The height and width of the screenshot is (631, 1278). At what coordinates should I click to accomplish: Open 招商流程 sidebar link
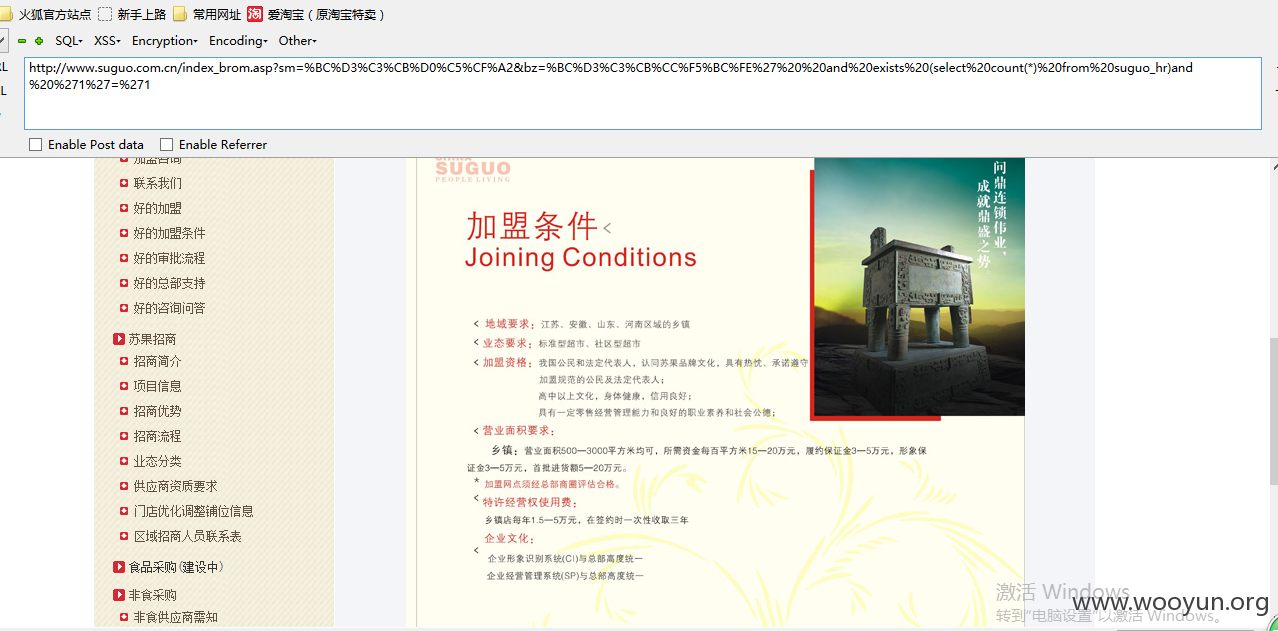point(158,436)
